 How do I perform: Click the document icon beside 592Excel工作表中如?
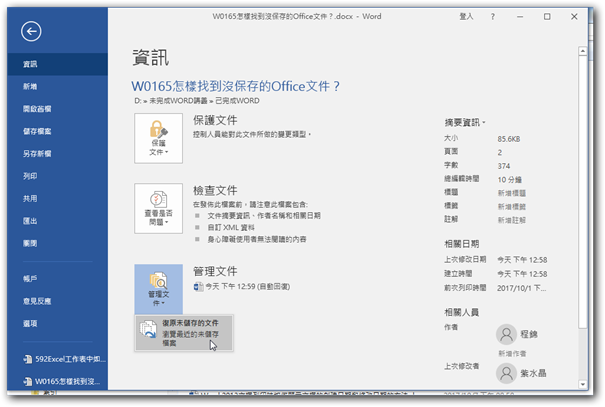[x=27, y=359]
